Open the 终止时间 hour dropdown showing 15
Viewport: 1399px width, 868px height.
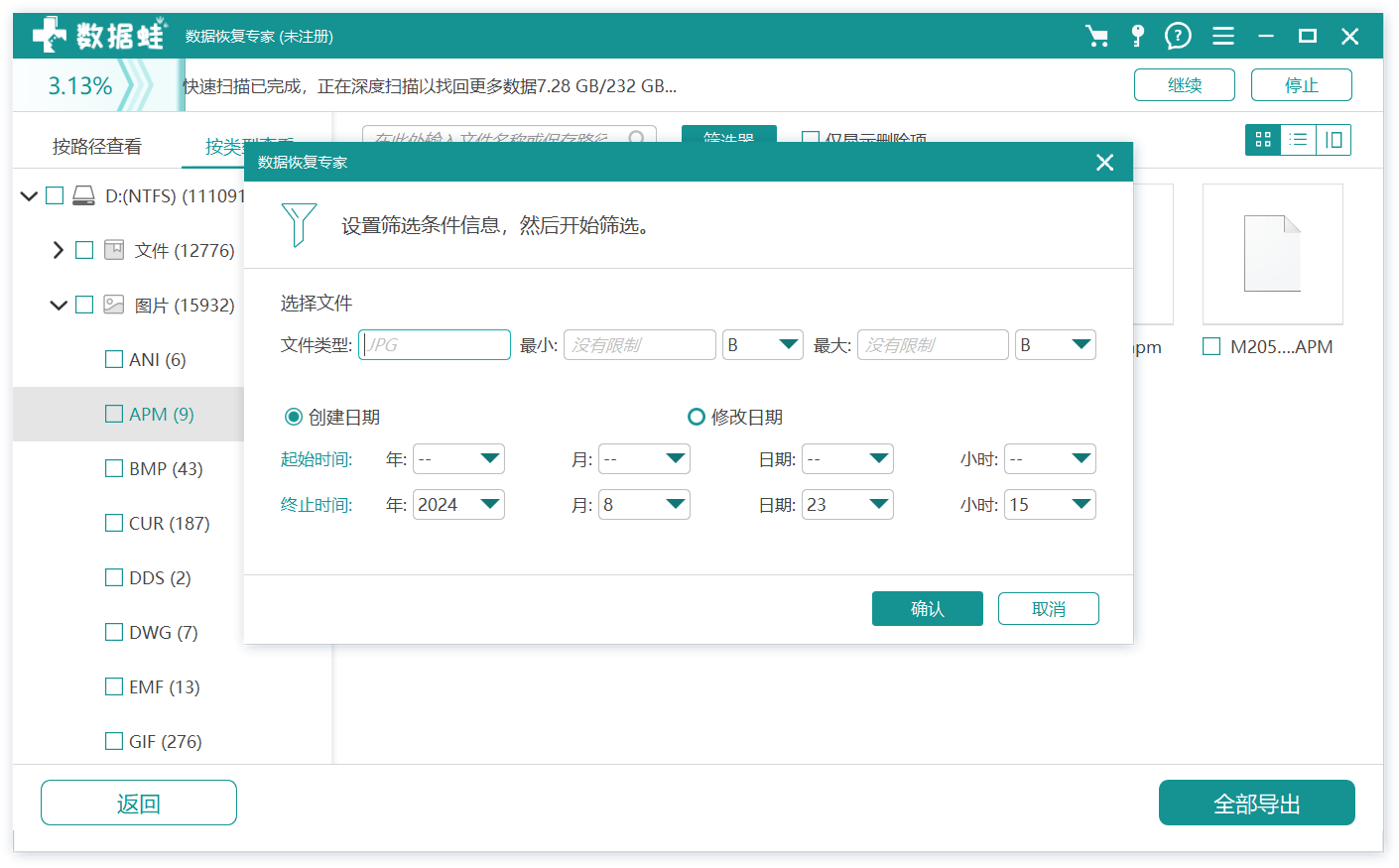tap(1050, 505)
